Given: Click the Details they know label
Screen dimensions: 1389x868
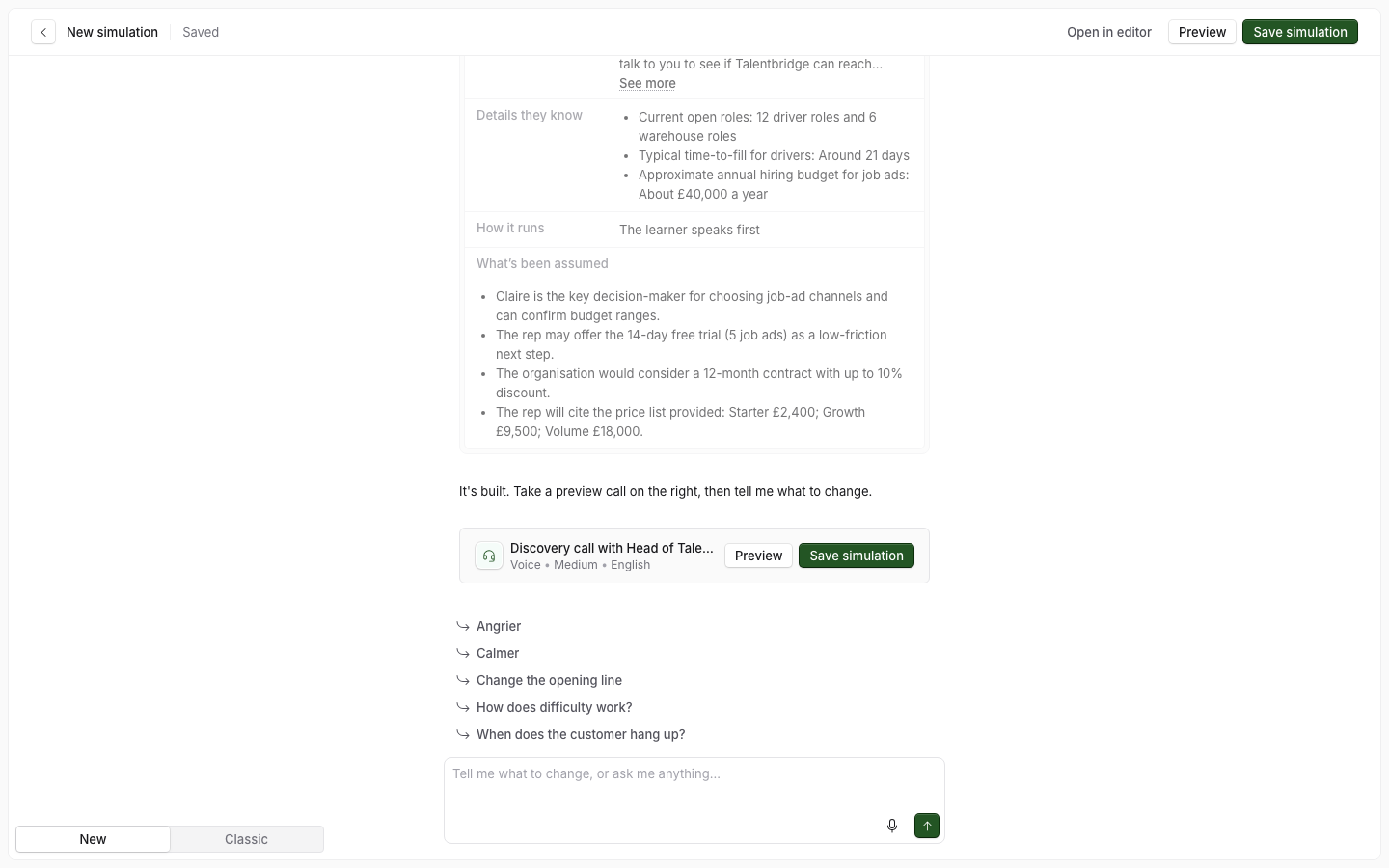Looking at the screenshot, I should tap(530, 115).
